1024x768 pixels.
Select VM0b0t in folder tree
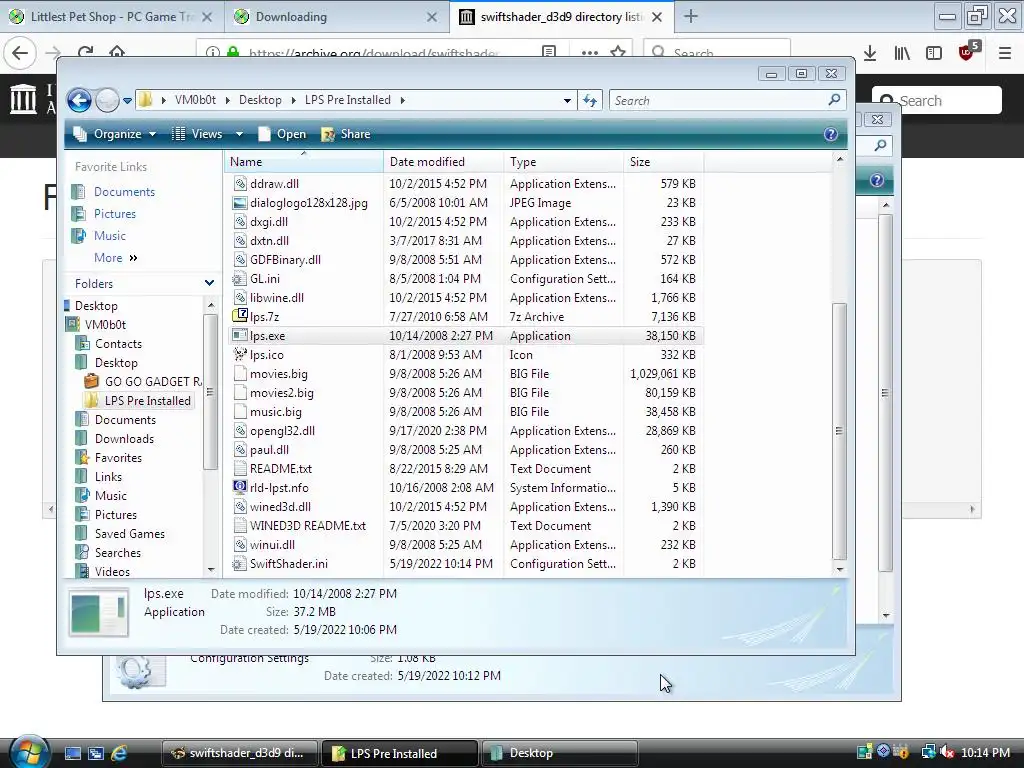105,325
